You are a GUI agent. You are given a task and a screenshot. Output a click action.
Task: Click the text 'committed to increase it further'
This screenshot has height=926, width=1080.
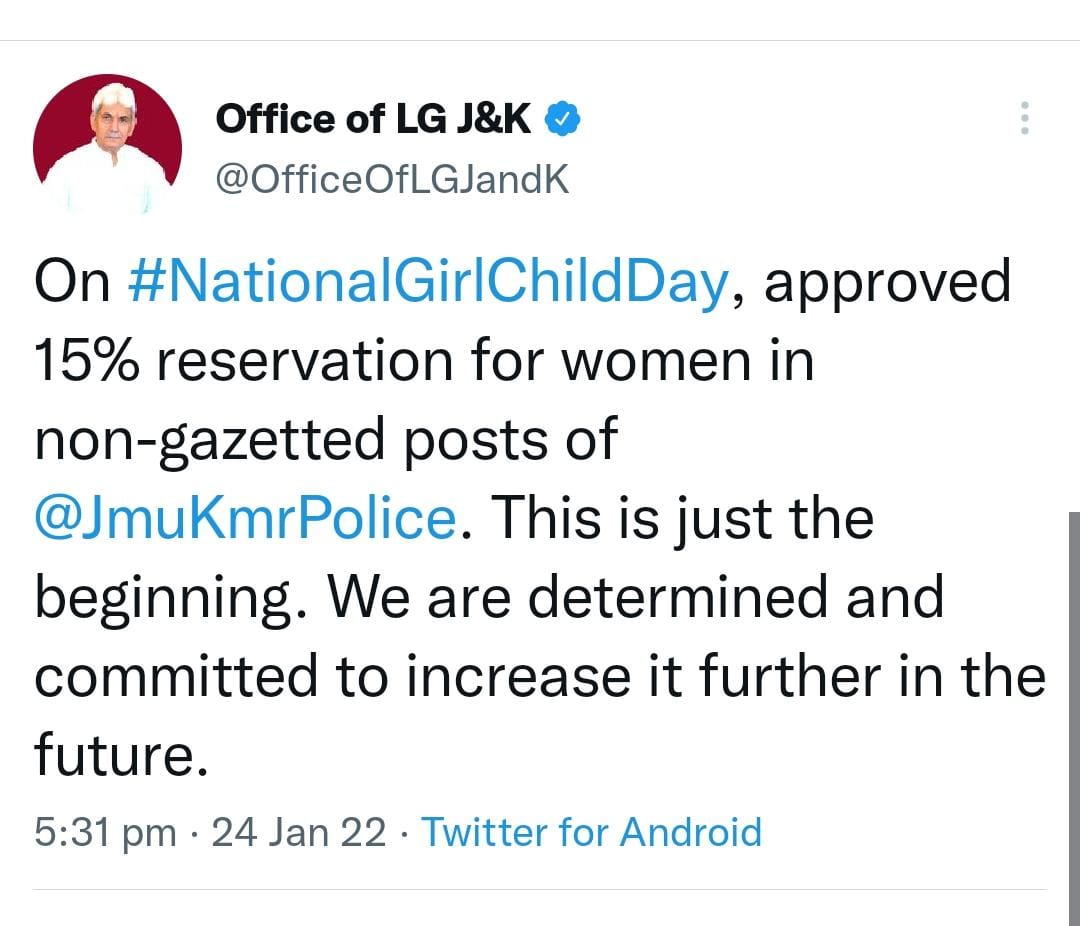click(457, 675)
